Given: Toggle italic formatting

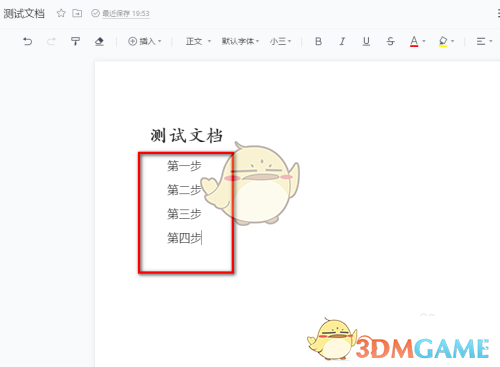Looking at the screenshot, I should [342, 41].
